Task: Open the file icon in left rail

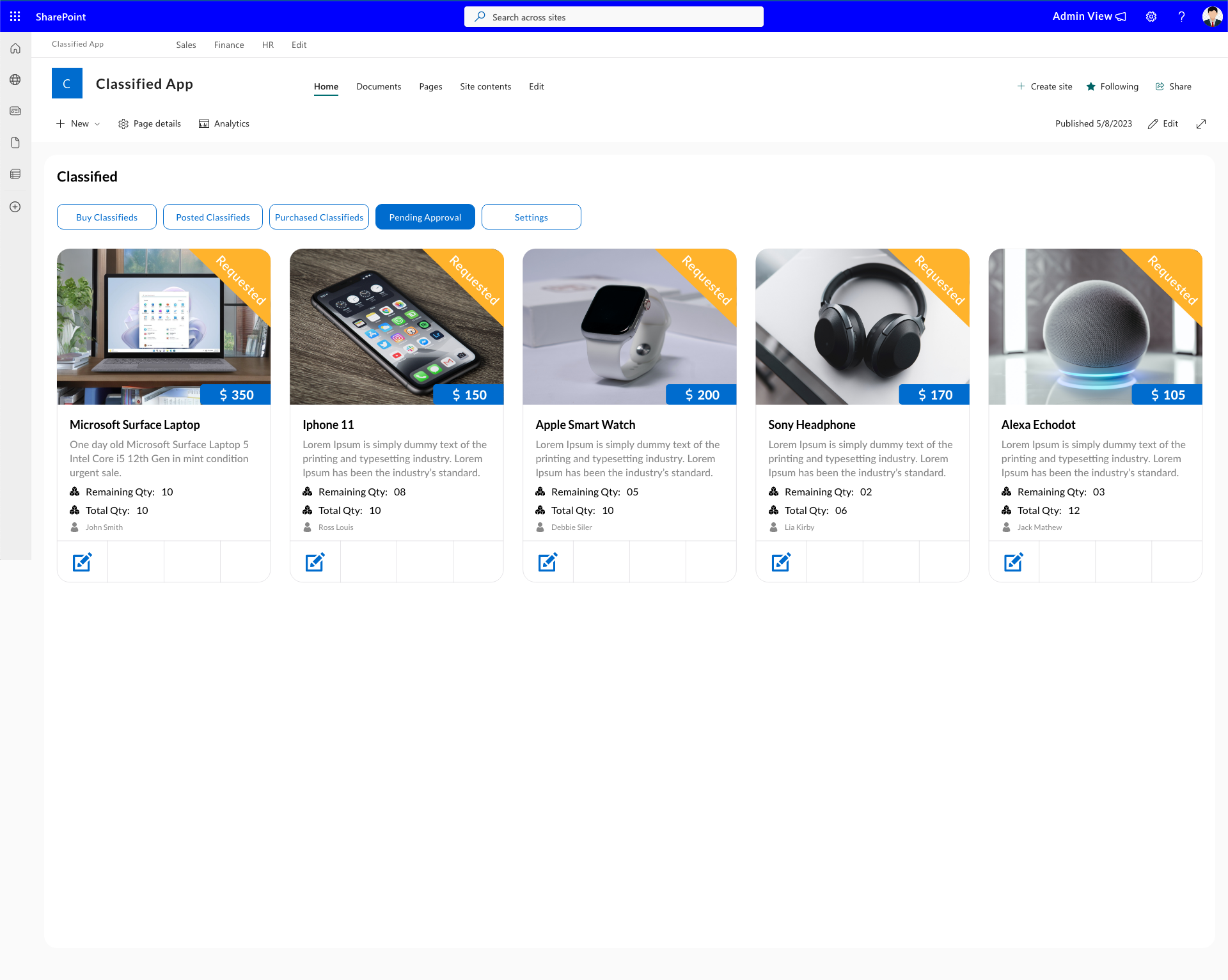Action: (x=15, y=143)
